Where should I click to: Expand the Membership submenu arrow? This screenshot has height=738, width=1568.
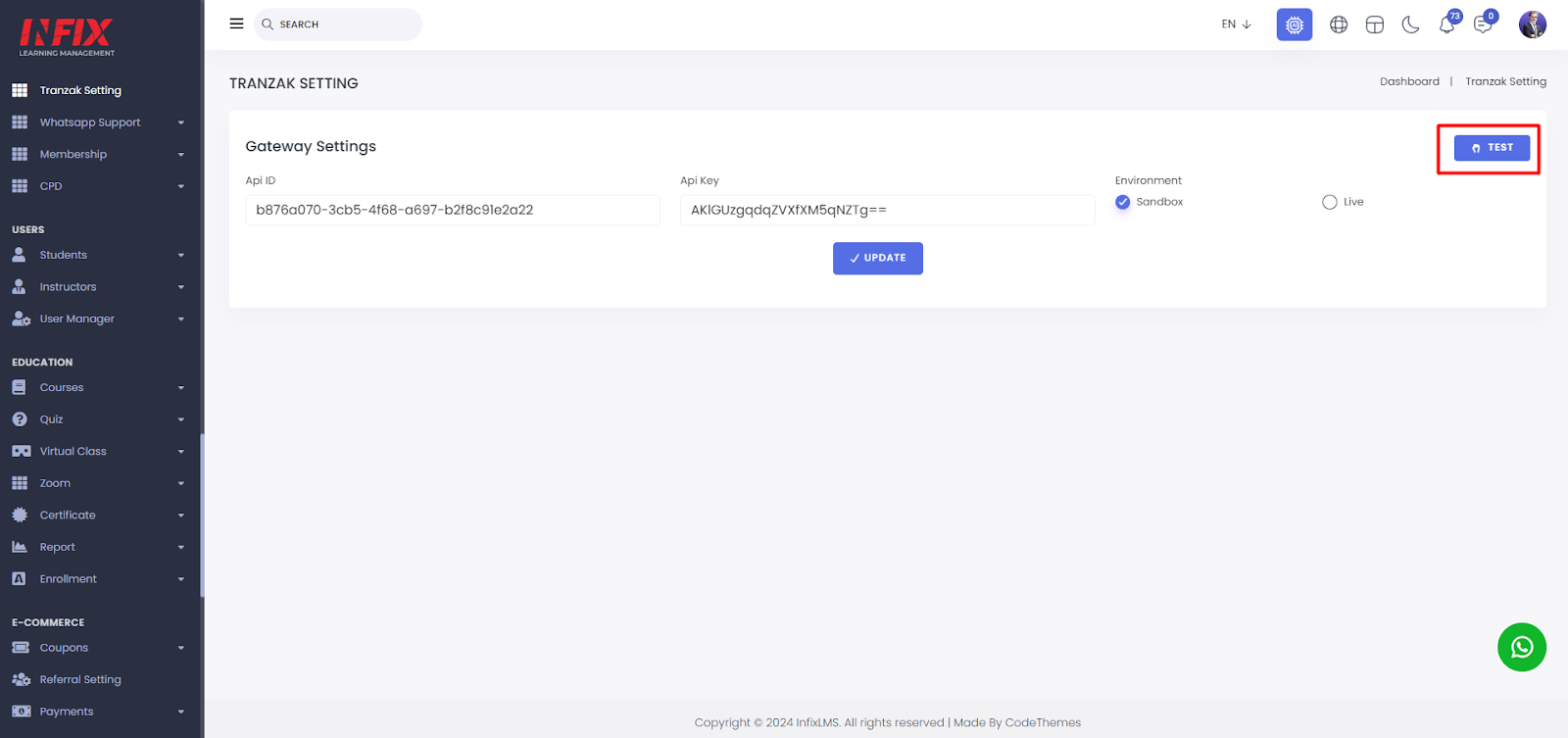coord(181,155)
